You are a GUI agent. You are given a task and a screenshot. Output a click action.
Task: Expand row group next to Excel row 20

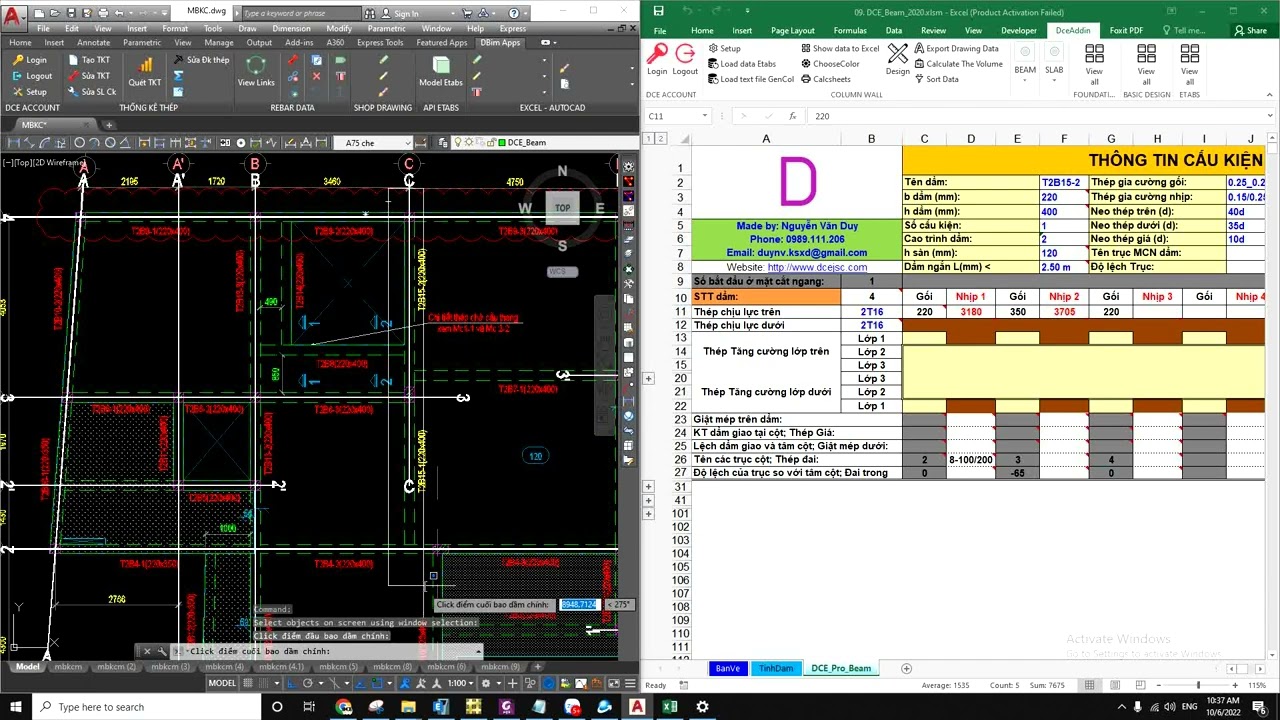tap(648, 379)
